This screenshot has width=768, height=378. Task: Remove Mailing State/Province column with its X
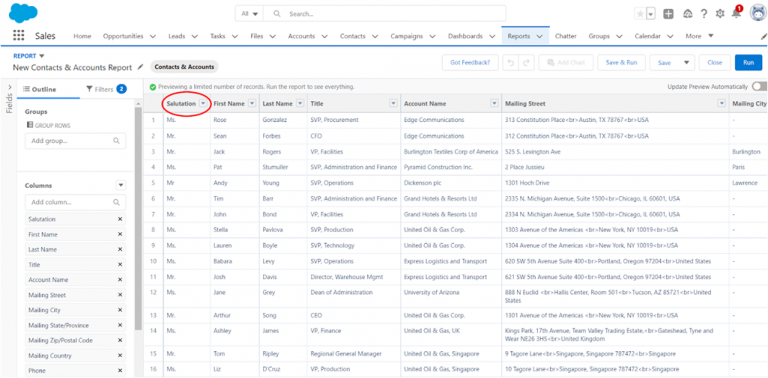point(120,325)
